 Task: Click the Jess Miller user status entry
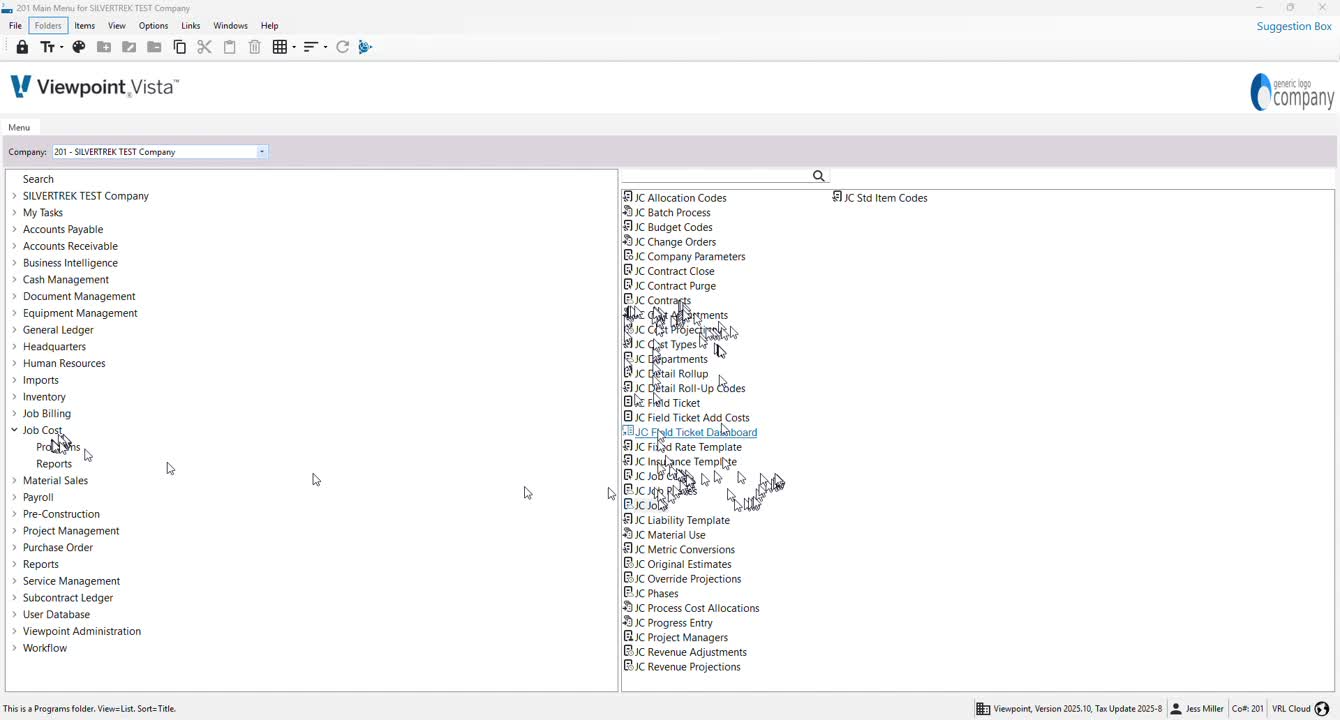click(x=1197, y=709)
